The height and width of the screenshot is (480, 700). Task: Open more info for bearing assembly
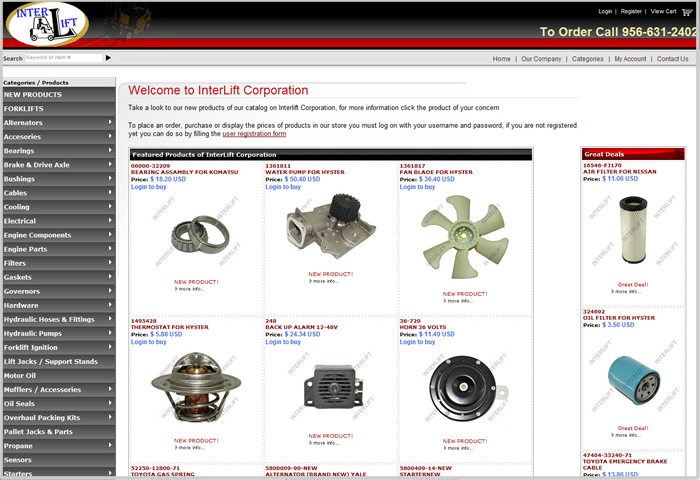point(190,289)
